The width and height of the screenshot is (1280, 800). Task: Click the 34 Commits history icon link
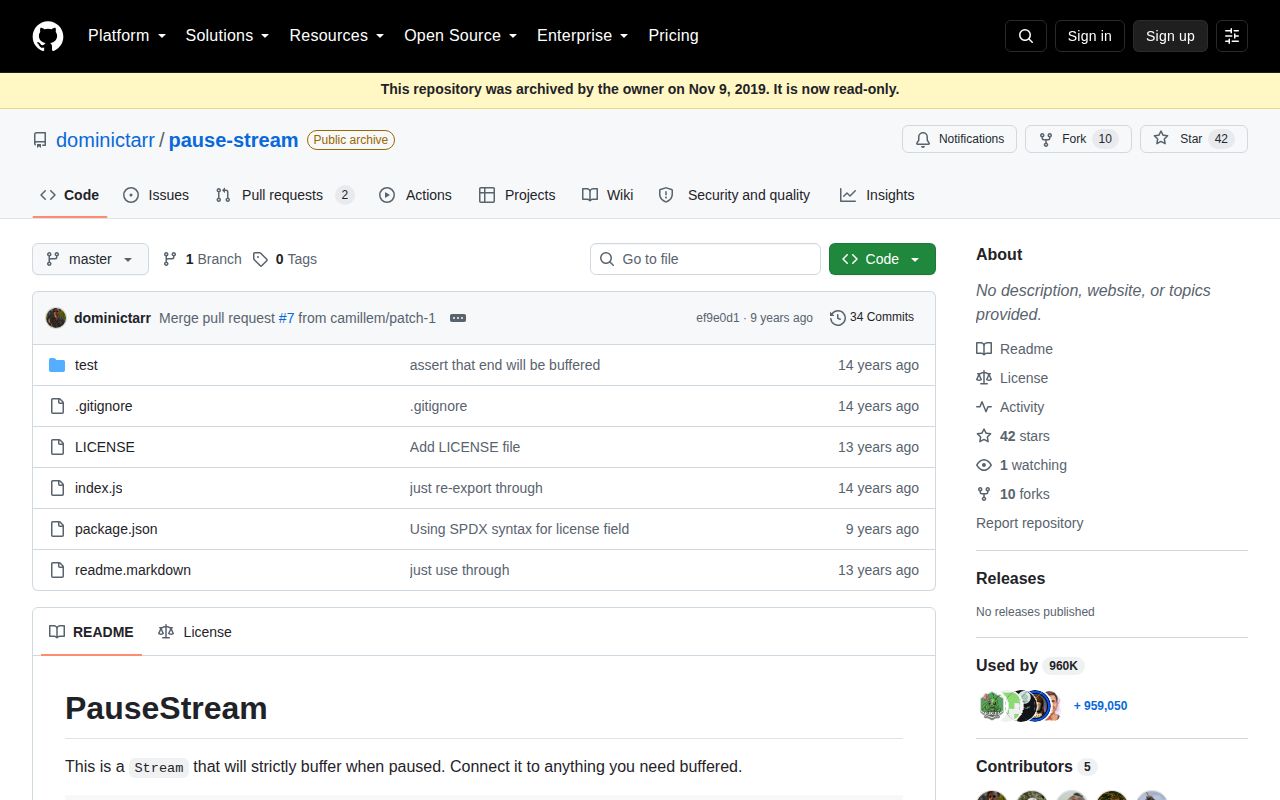point(872,317)
